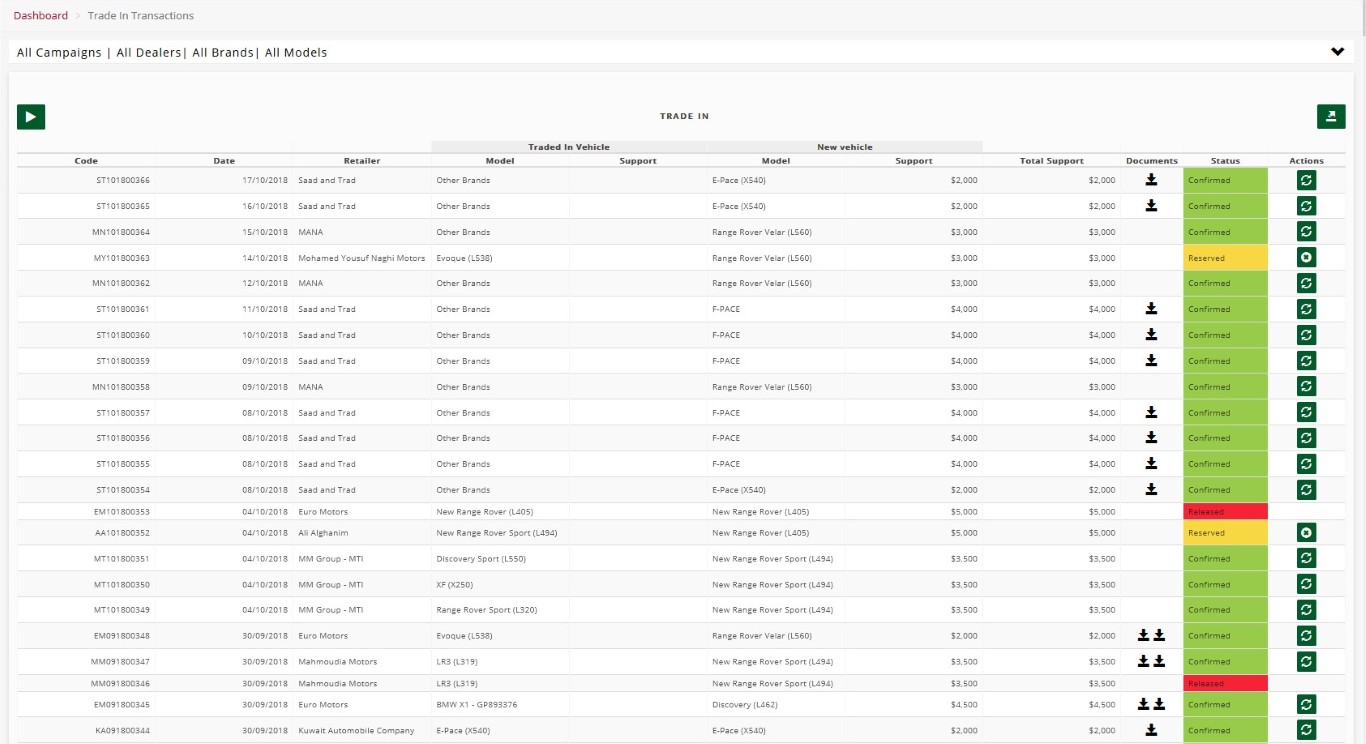
Task: Click the Trade In Transactions breadcrumb
Action: point(141,15)
